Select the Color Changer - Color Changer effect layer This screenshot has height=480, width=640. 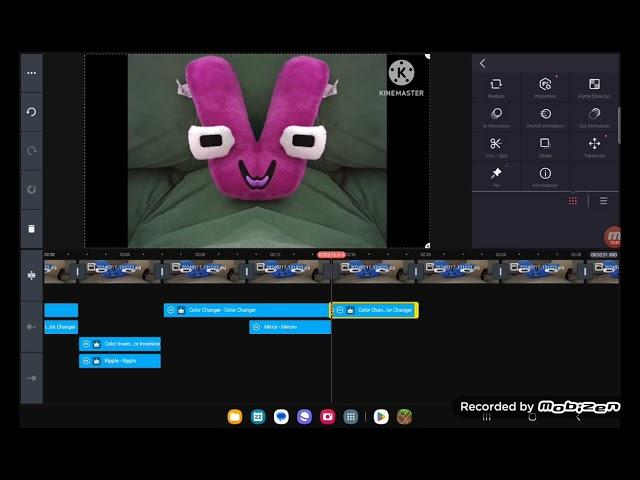pyautogui.click(x=247, y=310)
